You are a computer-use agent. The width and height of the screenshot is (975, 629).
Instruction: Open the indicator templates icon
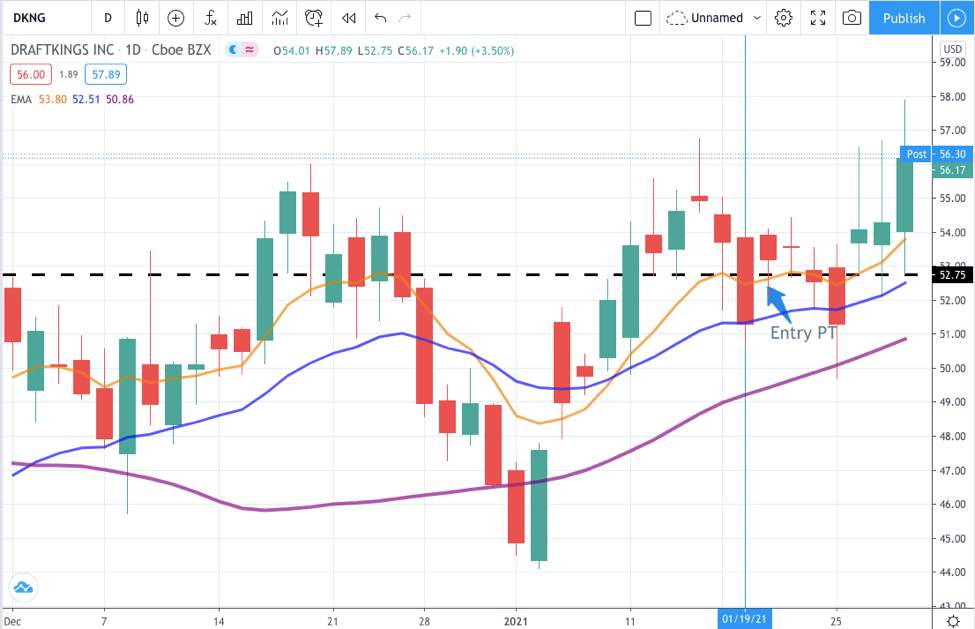point(280,18)
